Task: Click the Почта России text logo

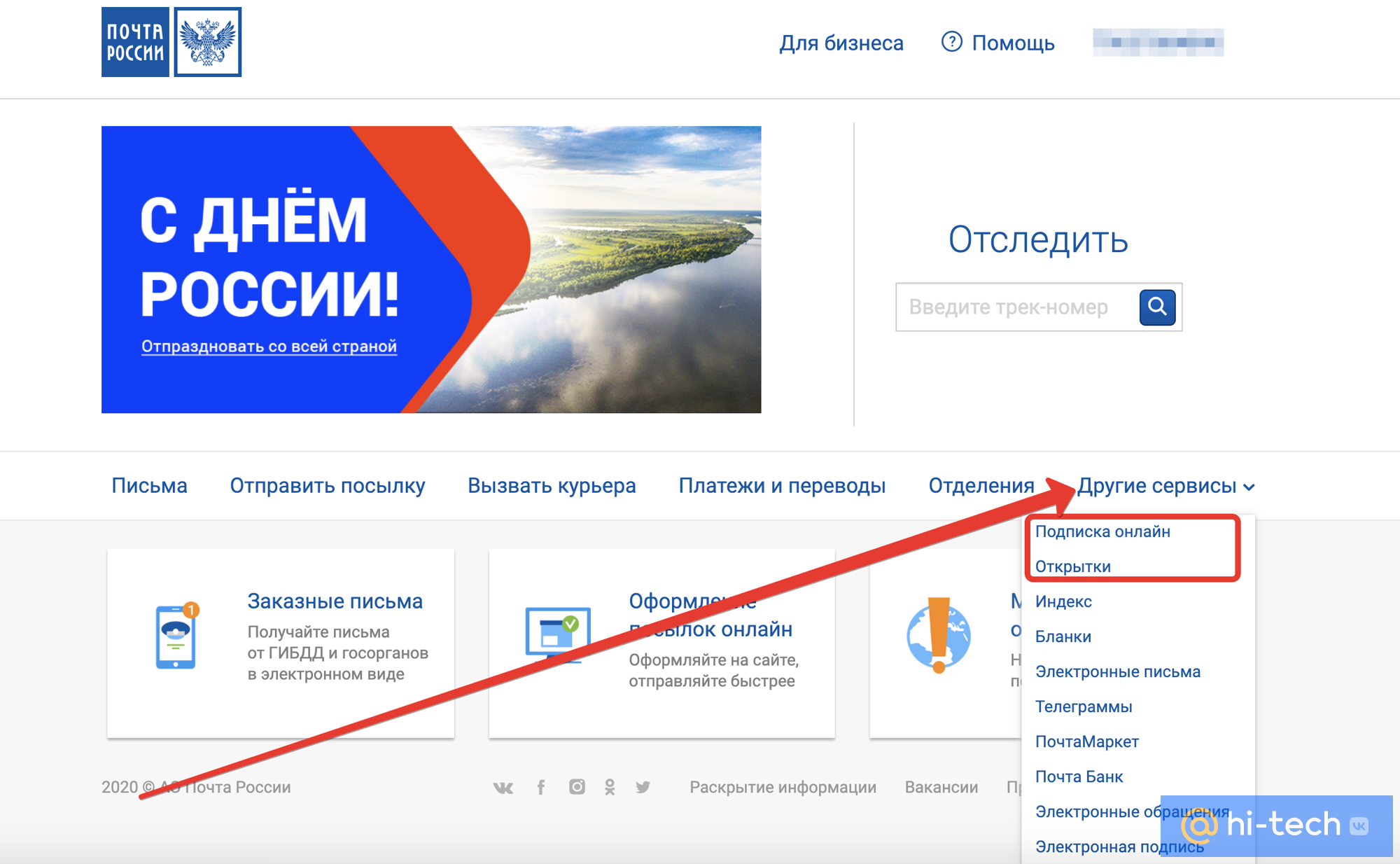Action: point(135,42)
